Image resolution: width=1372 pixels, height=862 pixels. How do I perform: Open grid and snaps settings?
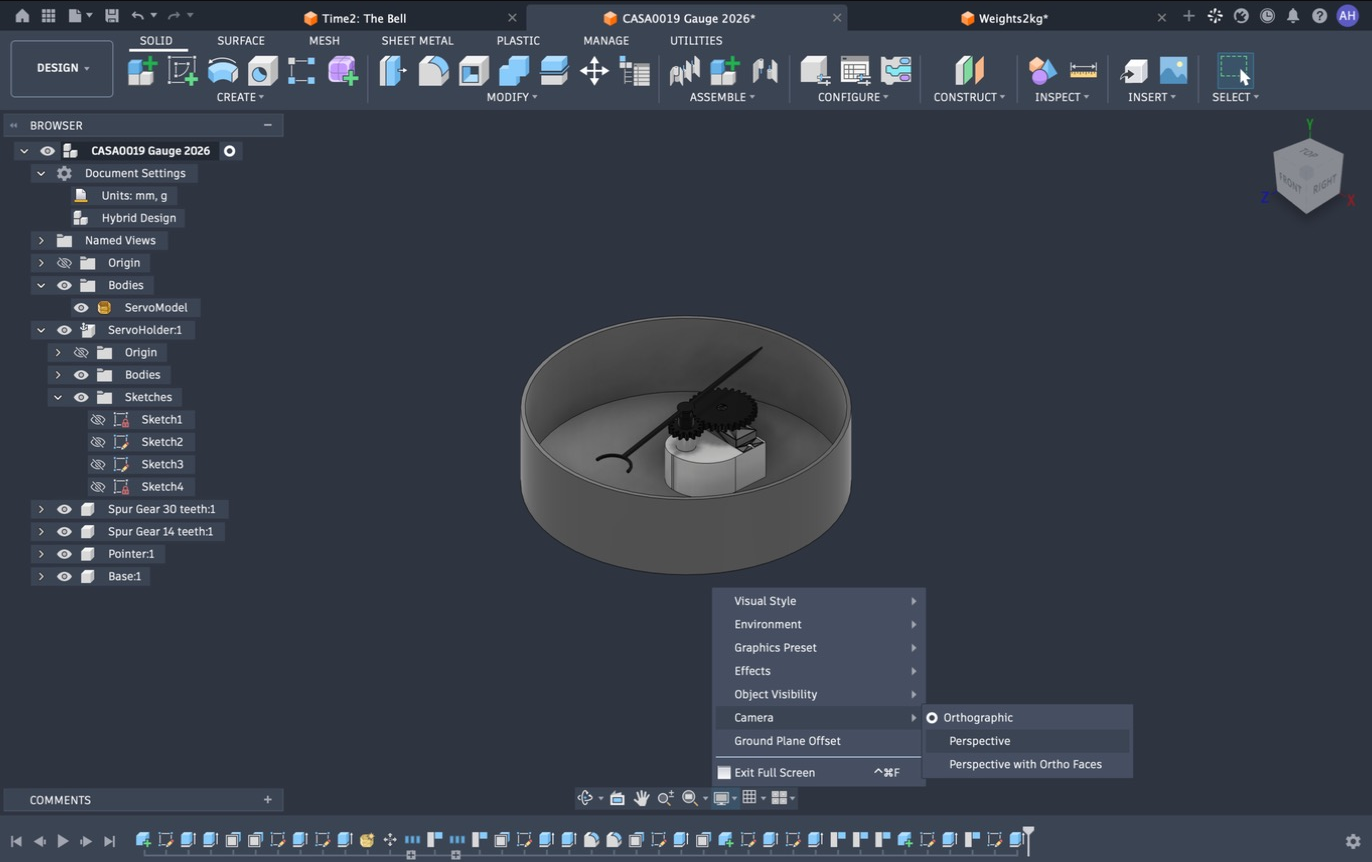pos(749,798)
